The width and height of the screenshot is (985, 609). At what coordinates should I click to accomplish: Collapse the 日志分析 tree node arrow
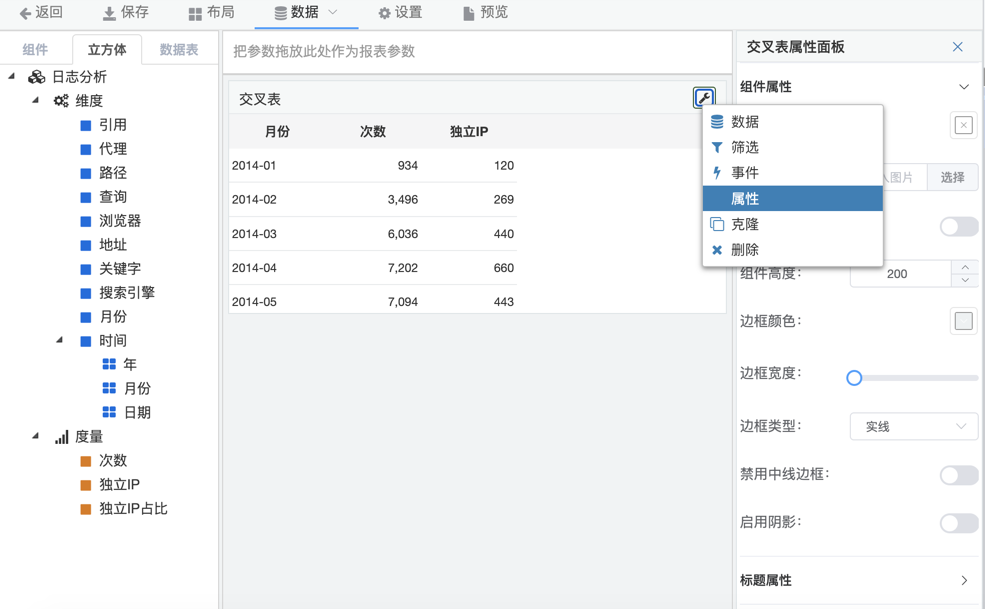[11, 76]
